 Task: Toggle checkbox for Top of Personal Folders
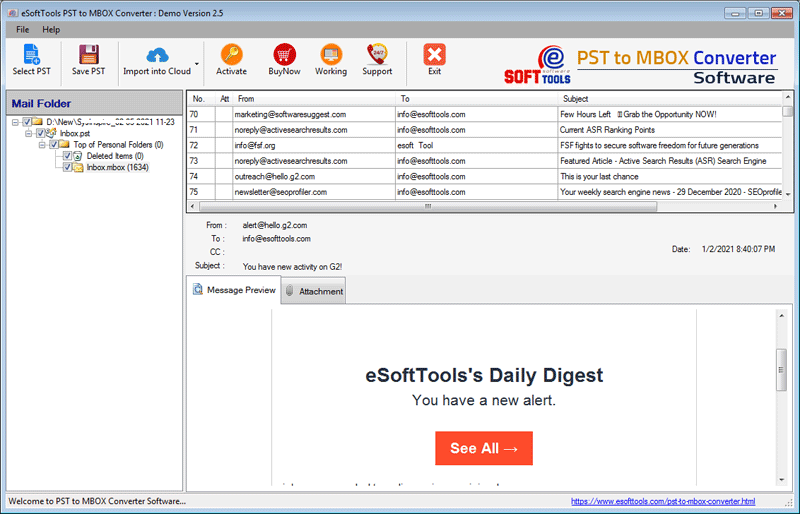(54, 144)
